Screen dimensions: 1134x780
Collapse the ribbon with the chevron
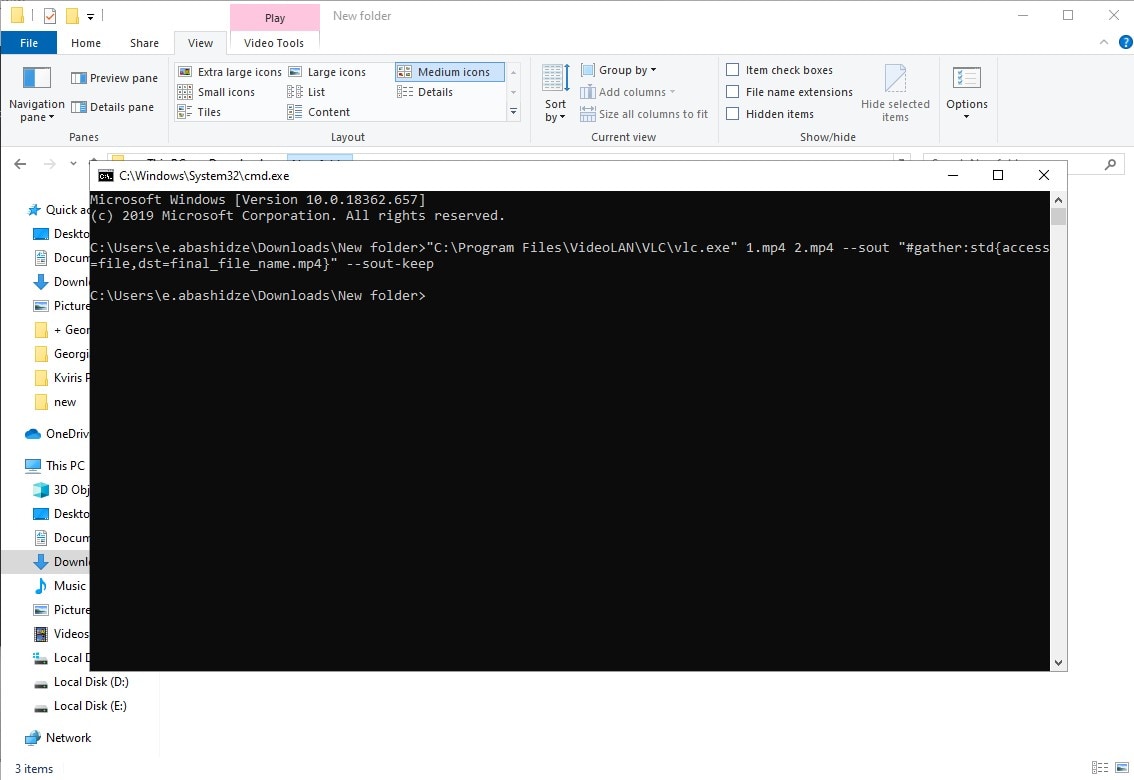[x=1104, y=43]
